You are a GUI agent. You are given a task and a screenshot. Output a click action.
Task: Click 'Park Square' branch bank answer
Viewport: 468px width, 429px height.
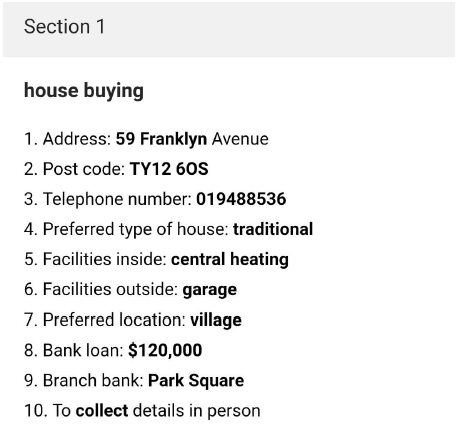(x=196, y=381)
